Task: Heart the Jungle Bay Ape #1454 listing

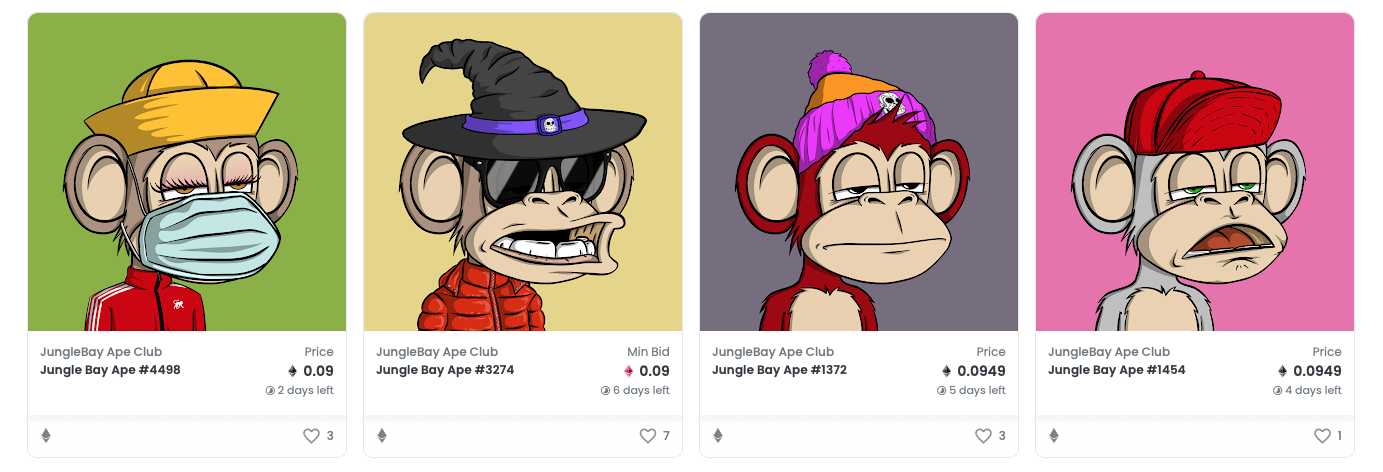Action: click(x=1322, y=436)
